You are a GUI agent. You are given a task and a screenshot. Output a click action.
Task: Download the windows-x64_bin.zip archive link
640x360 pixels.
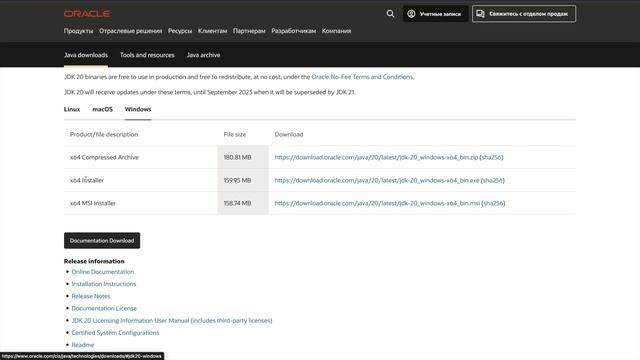(x=376, y=157)
